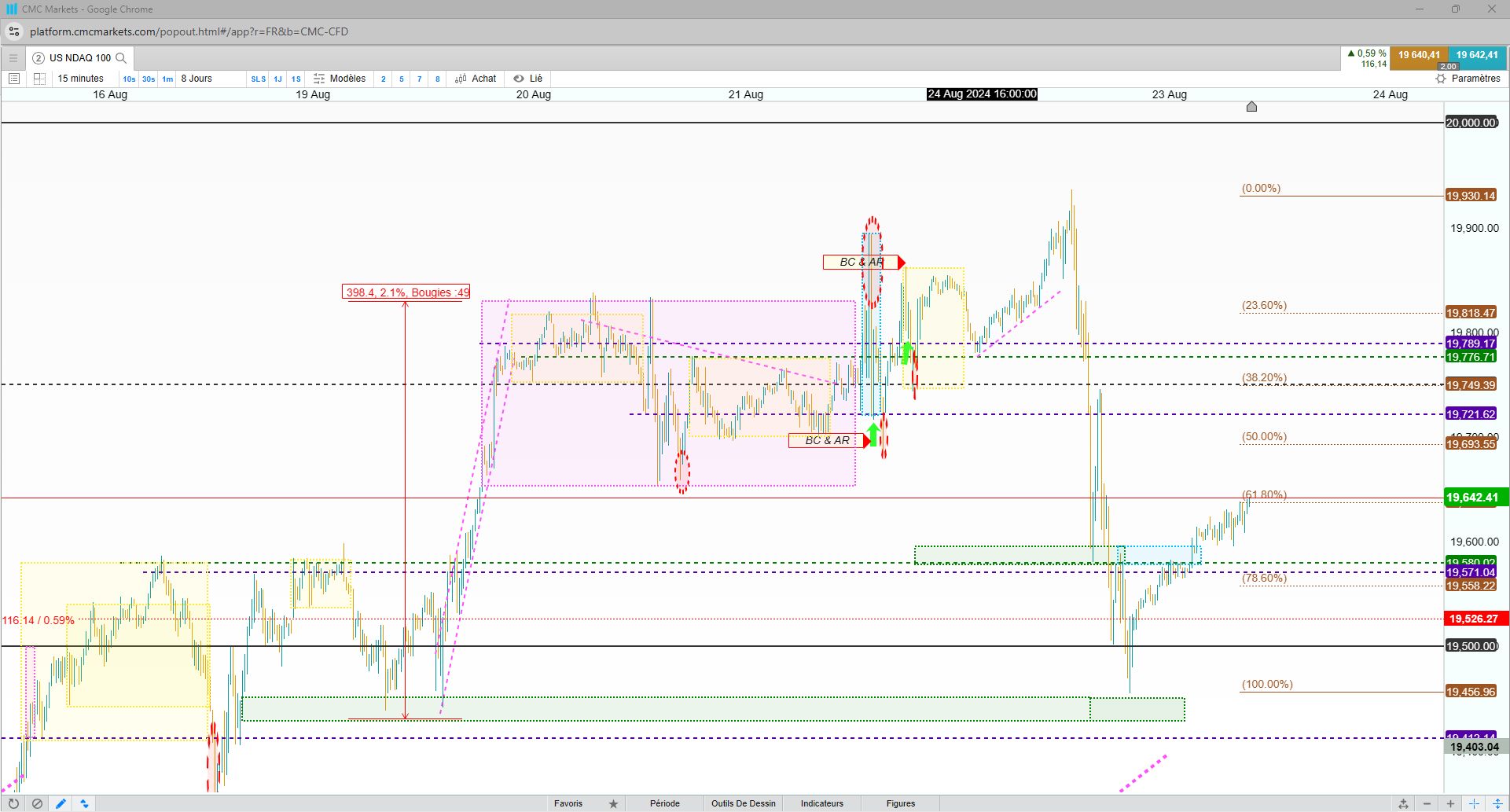Open the chart layout grid icon
The width and height of the screenshot is (1510, 812).
(x=40, y=79)
